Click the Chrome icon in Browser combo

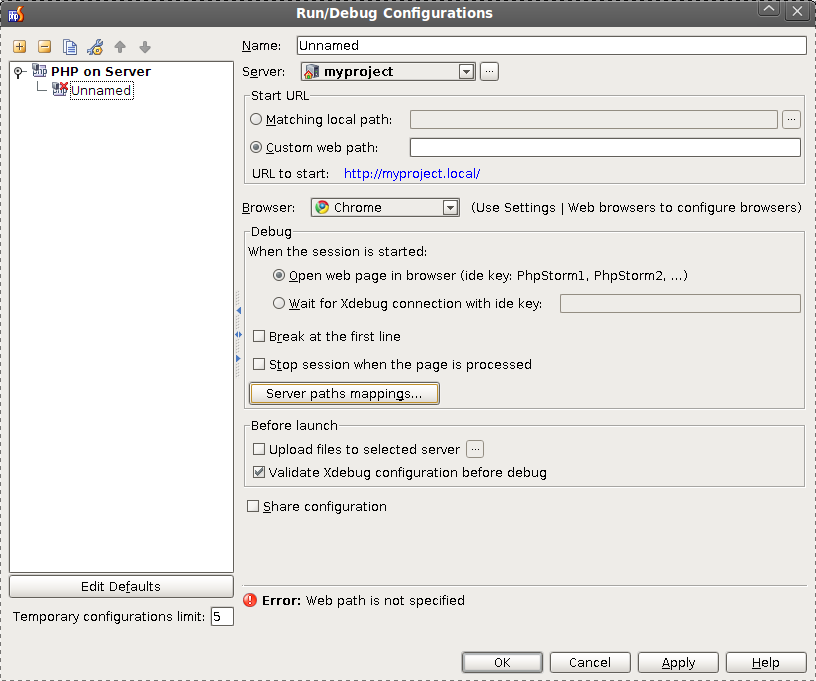(x=322, y=208)
